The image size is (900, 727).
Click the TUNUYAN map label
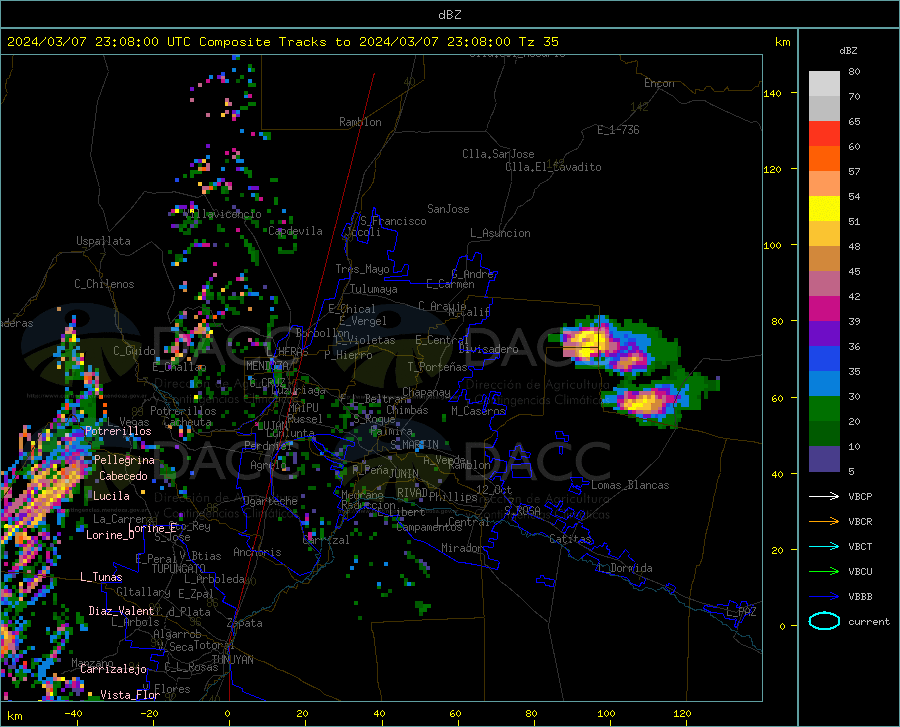click(232, 660)
